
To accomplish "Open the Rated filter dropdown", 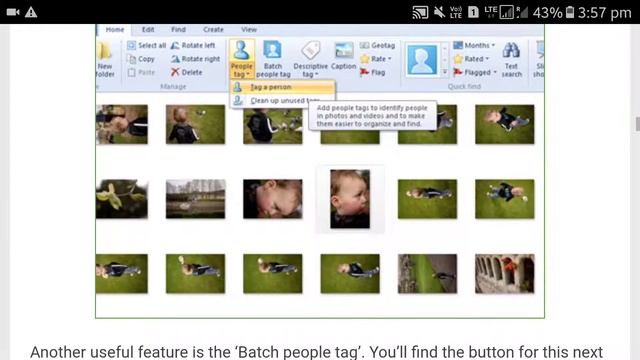I will pyautogui.click(x=471, y=59).
